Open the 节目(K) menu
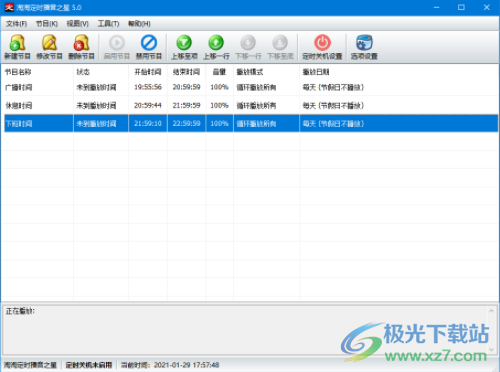Image resolution: width=500 pixels, height=372 pixels. click(47, 24)
